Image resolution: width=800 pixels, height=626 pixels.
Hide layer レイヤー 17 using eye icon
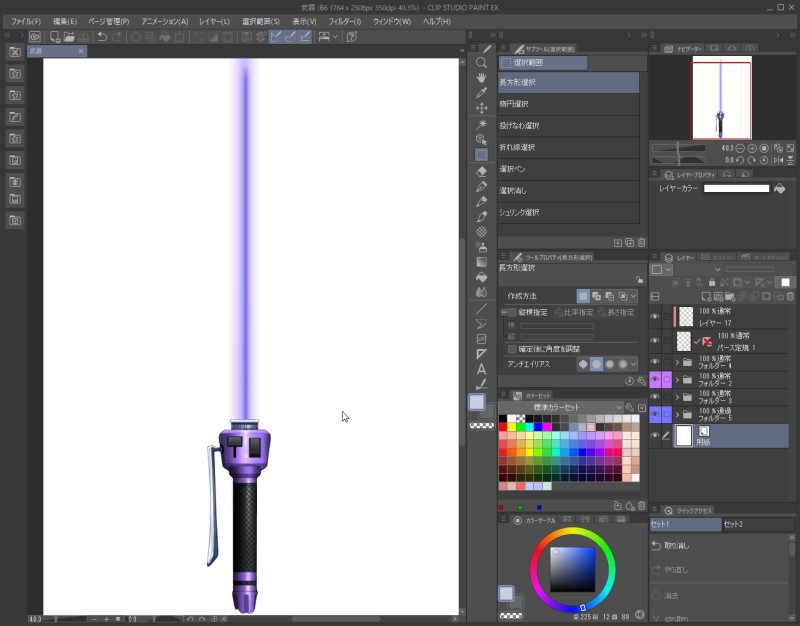pos(655,316)
